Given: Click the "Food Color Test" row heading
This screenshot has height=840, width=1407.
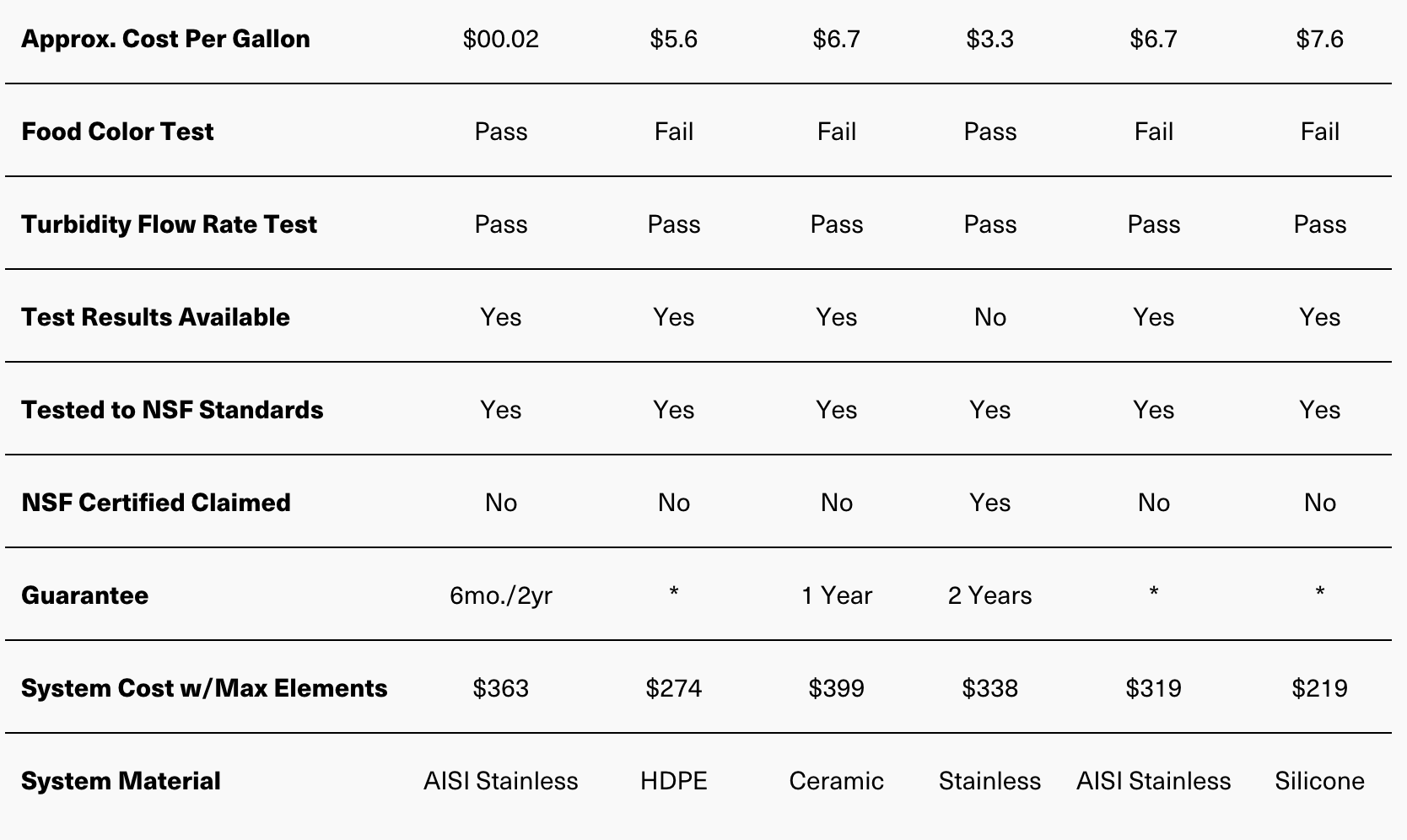Looking at the screenshot, I should click(117, 132).
